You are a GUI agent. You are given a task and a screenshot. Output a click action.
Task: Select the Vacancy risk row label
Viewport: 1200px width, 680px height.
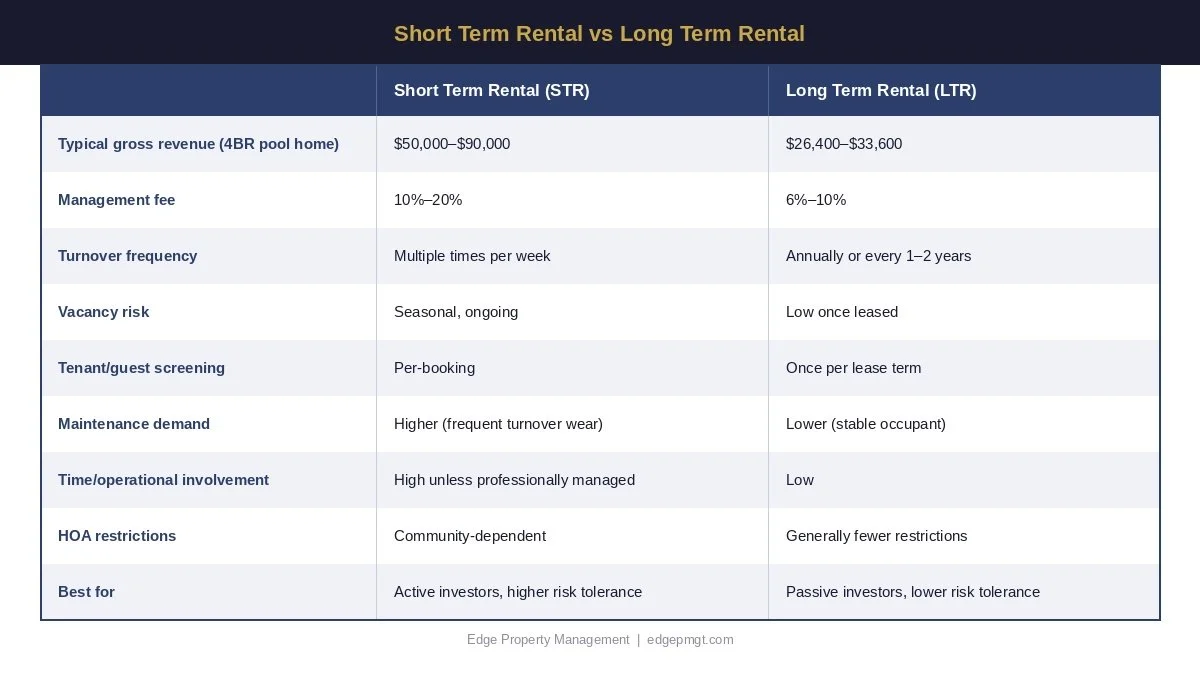103,312
